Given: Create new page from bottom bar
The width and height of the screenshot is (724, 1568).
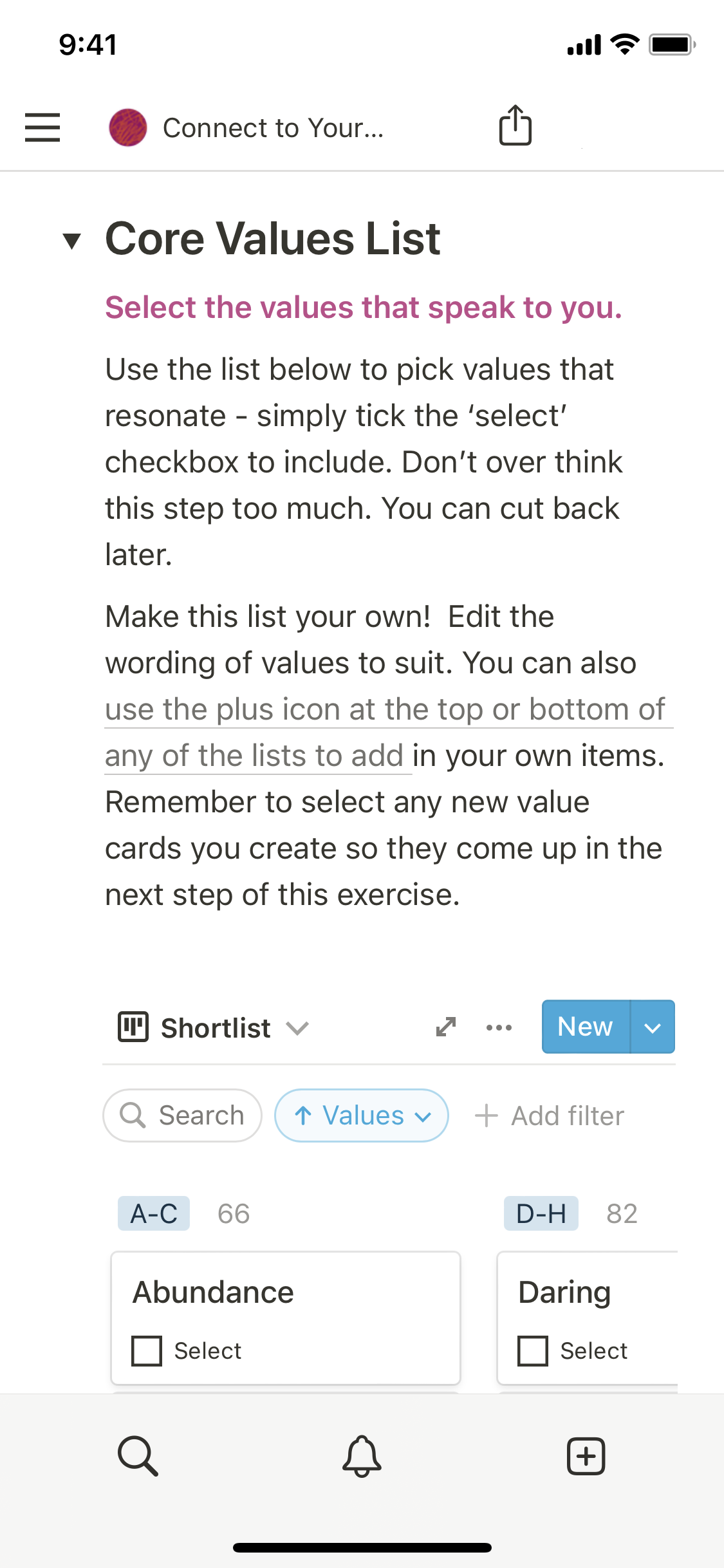Looking at the screenshot, I should pos(586,1455).
